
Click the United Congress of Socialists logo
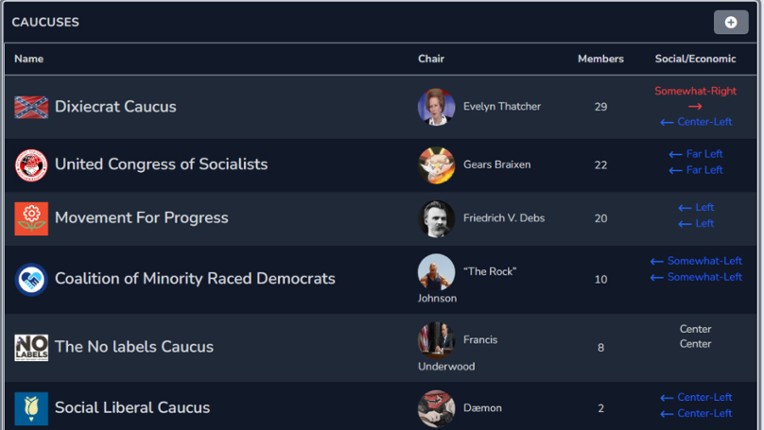coord(31,165)
